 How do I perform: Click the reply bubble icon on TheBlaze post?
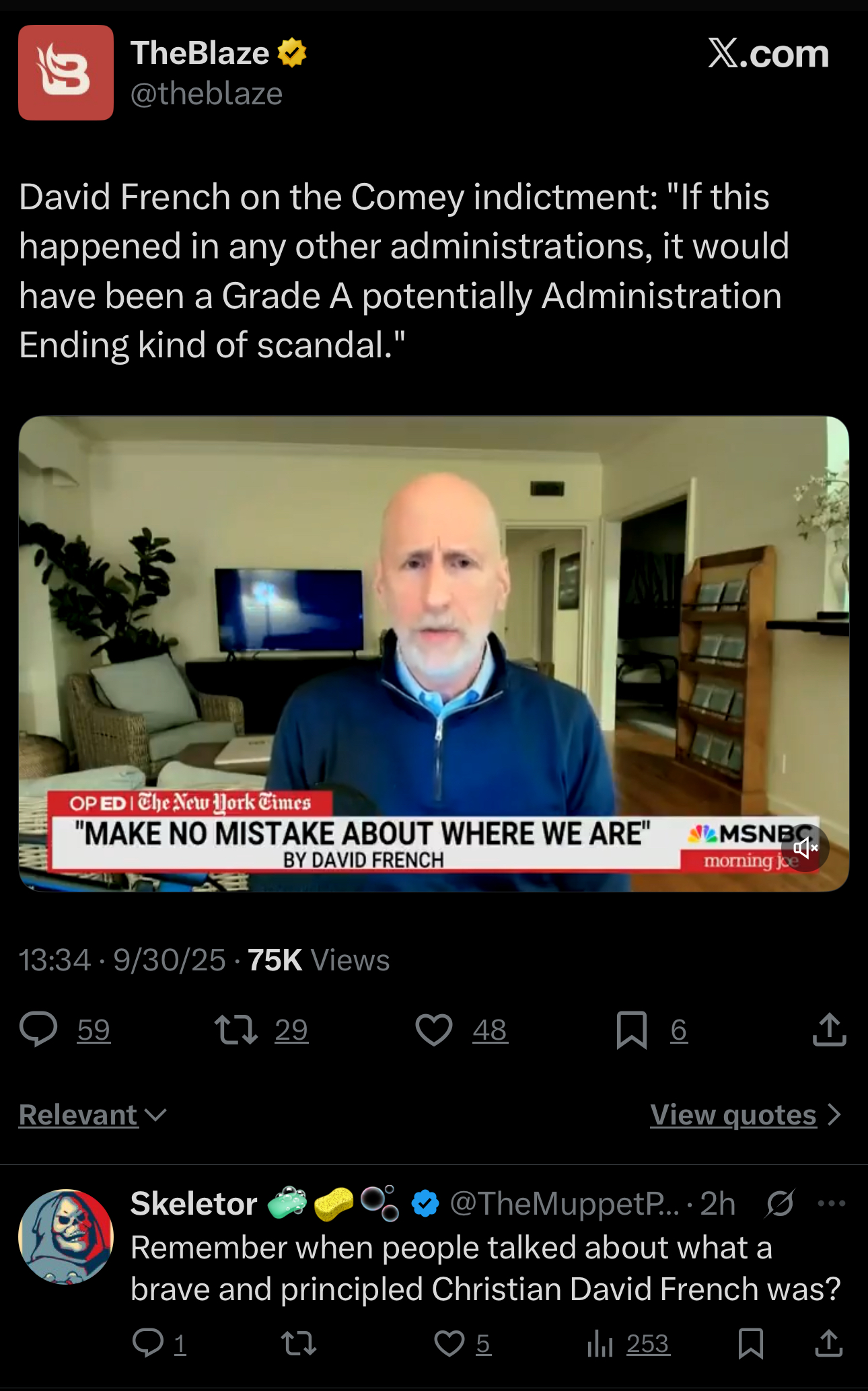point(38,1030)
